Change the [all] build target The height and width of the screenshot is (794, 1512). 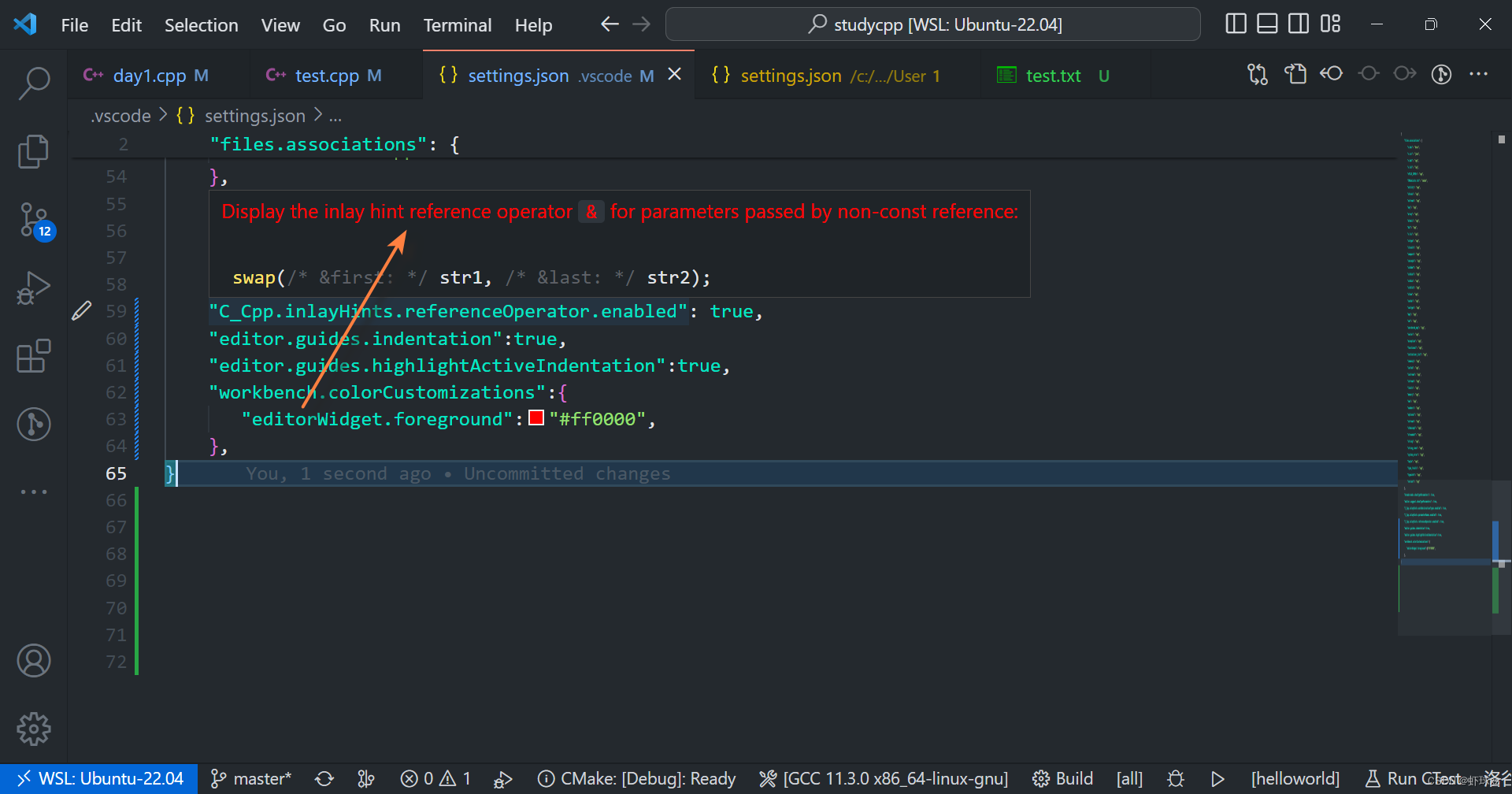tap(1128, 778)
